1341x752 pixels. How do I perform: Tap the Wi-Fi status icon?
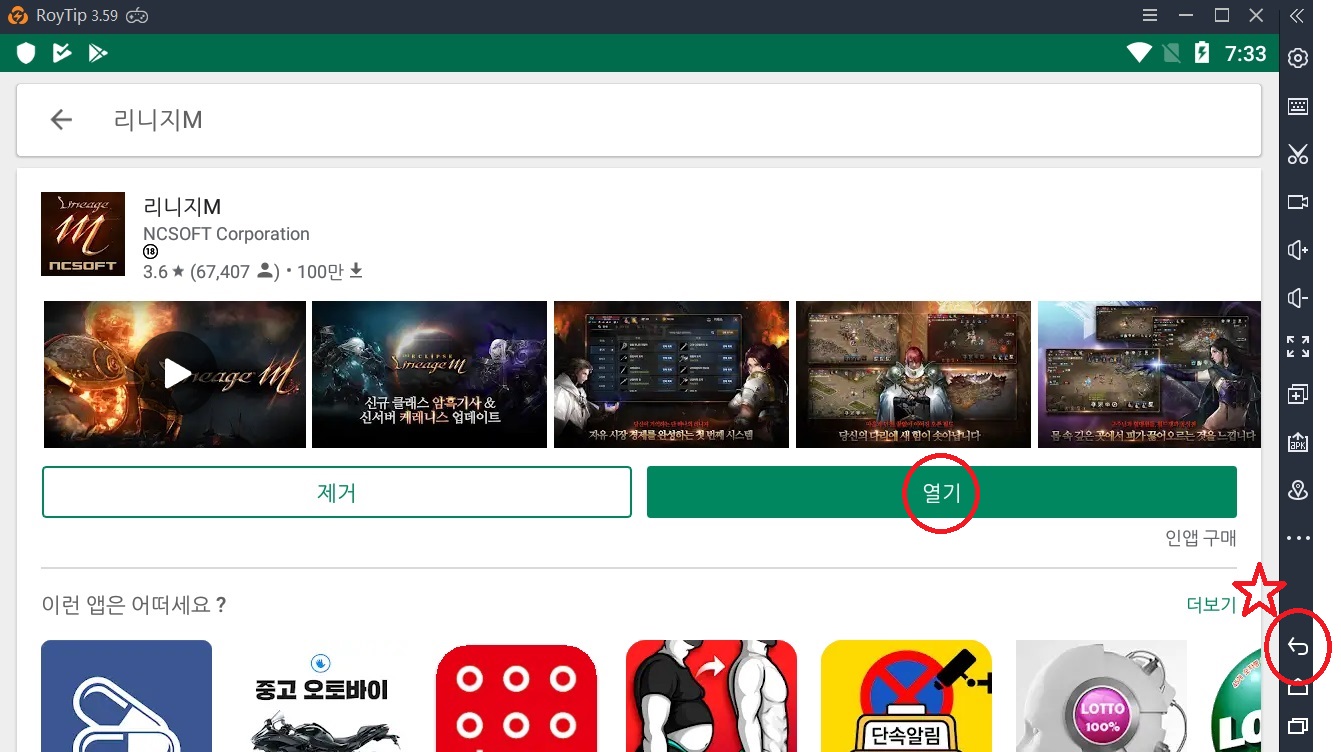coord(1138,53)
